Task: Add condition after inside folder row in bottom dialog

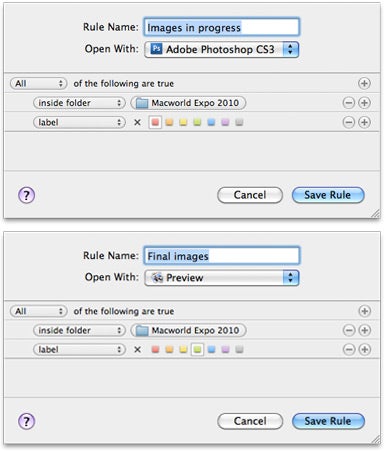Action: click(365, 330)
